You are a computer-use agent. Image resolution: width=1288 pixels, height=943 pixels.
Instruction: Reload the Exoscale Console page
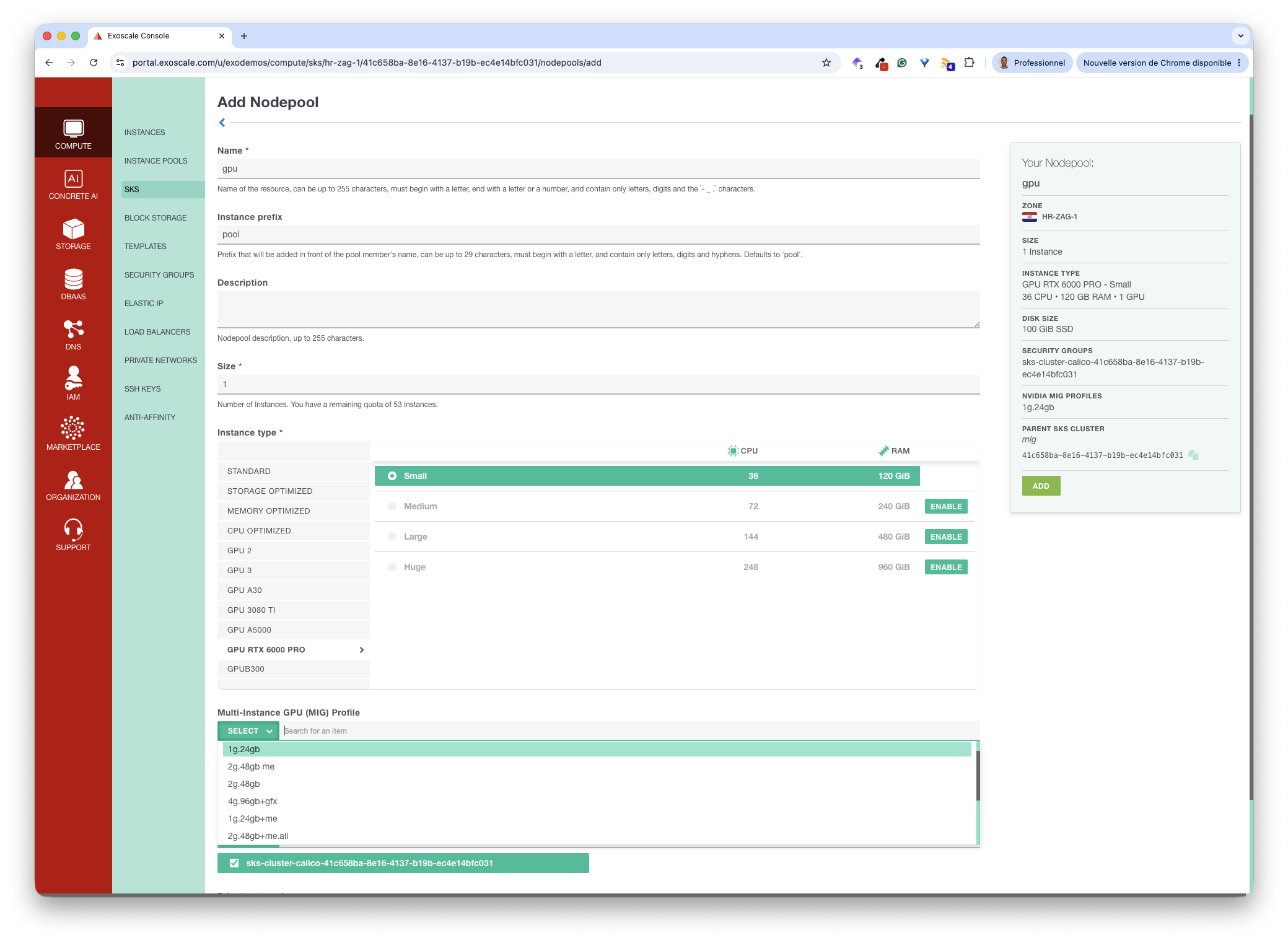(94, 63)
